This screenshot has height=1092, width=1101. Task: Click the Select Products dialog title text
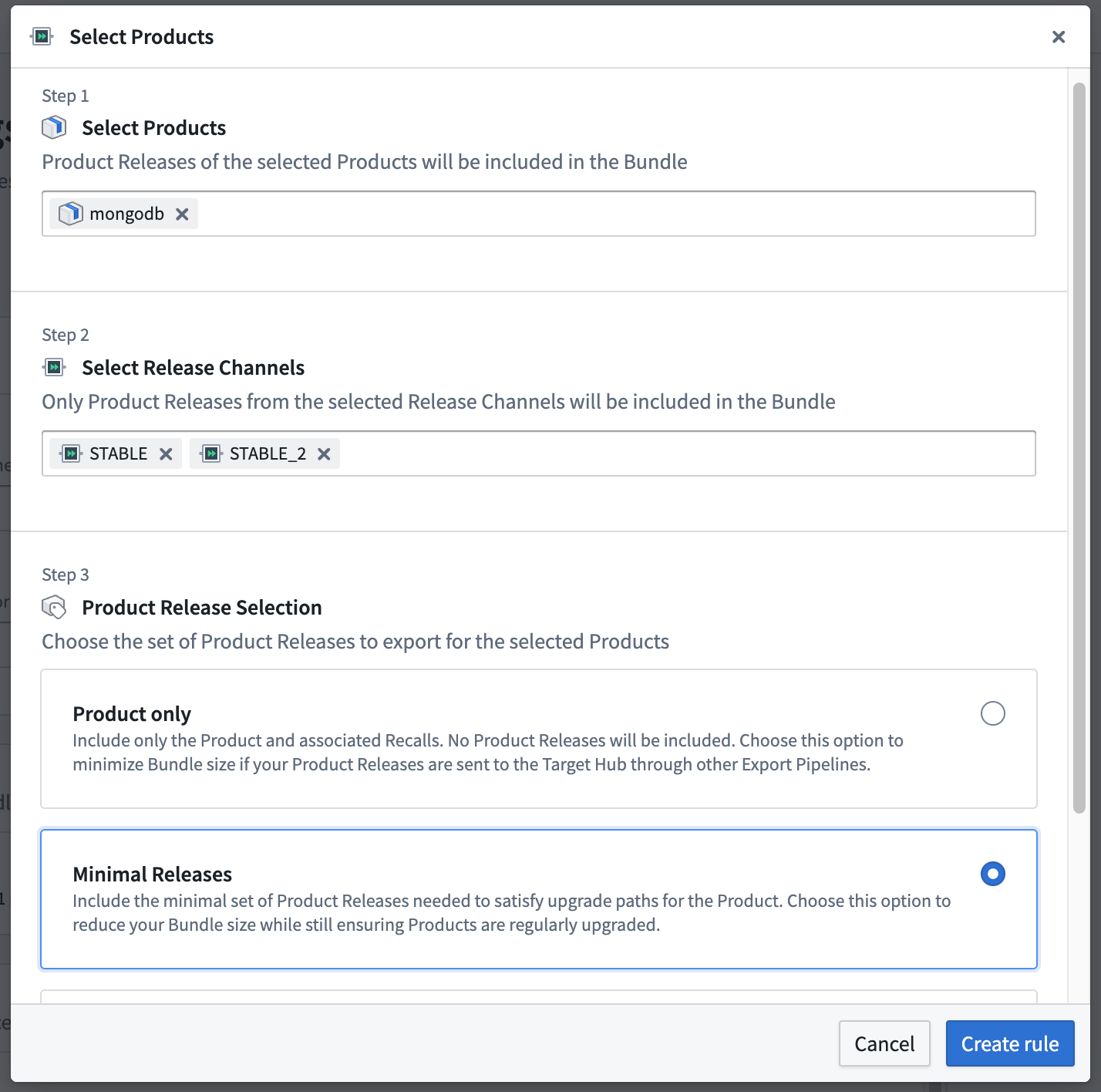point(142,37)
